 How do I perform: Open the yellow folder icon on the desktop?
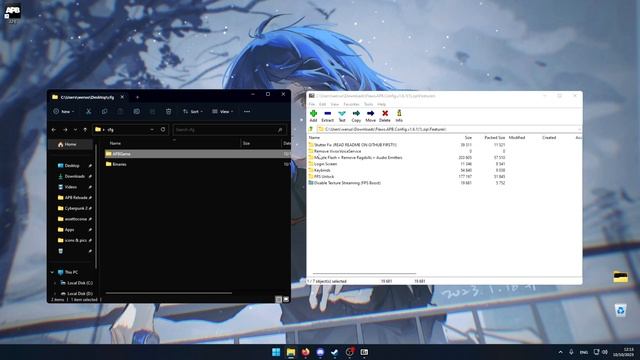click(620, 277)
